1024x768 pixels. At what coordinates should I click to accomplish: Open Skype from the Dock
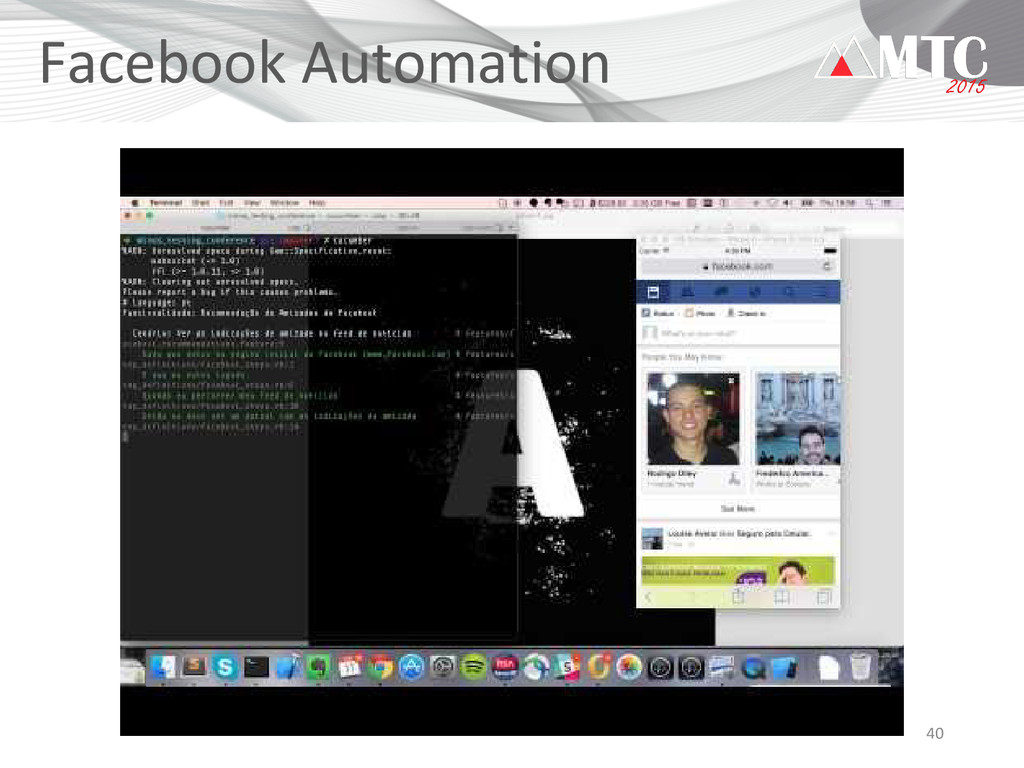tap(225, 667)
